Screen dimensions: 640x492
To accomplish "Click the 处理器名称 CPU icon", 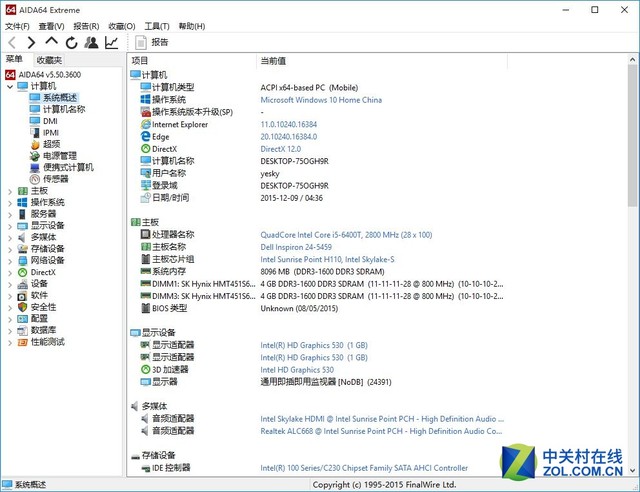I will 145,234.
